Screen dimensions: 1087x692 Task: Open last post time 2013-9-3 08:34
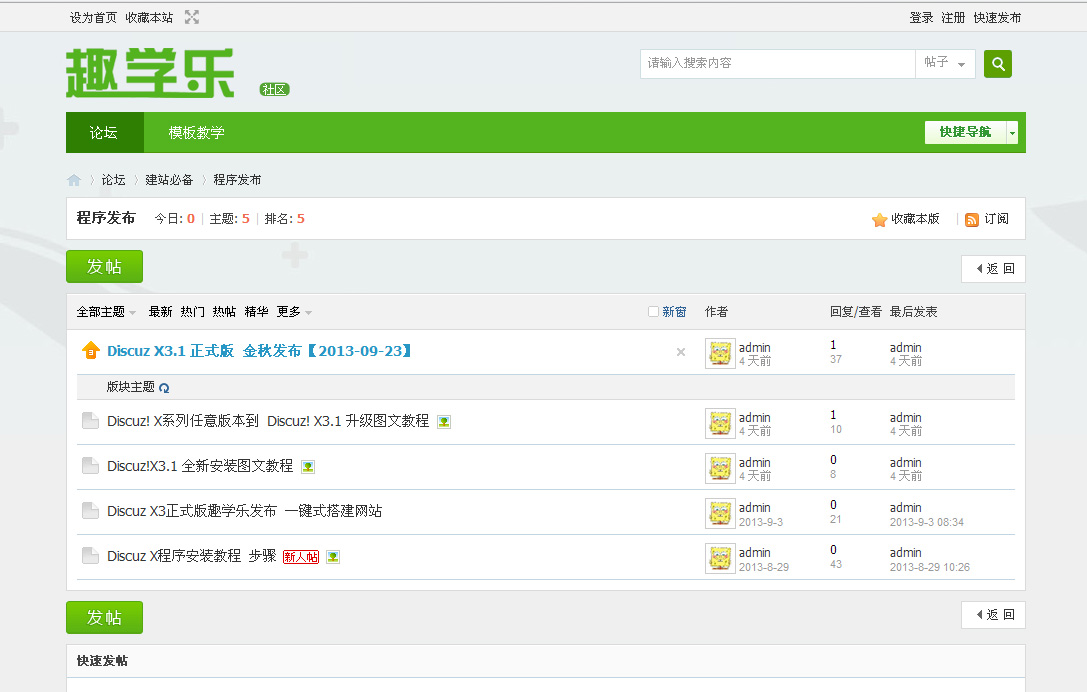click(927, 522)
